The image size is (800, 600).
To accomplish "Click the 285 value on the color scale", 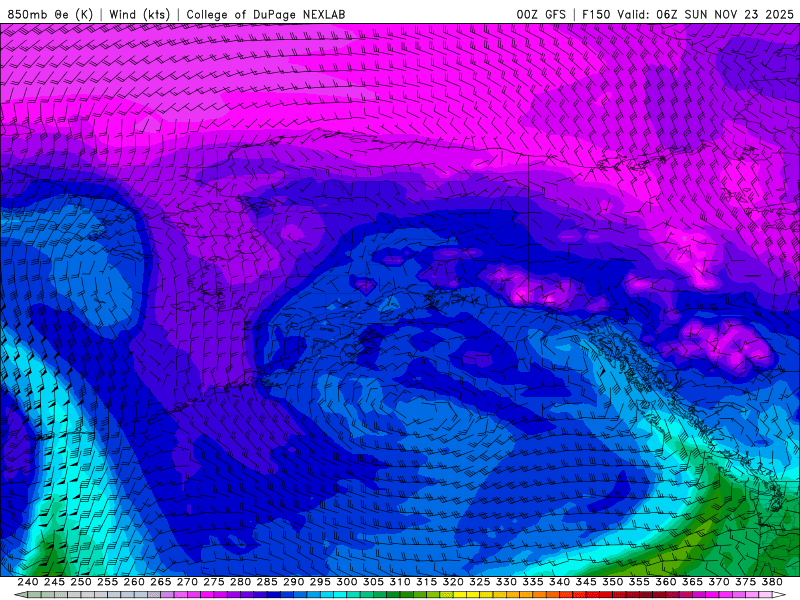I will tap(267, 582).
